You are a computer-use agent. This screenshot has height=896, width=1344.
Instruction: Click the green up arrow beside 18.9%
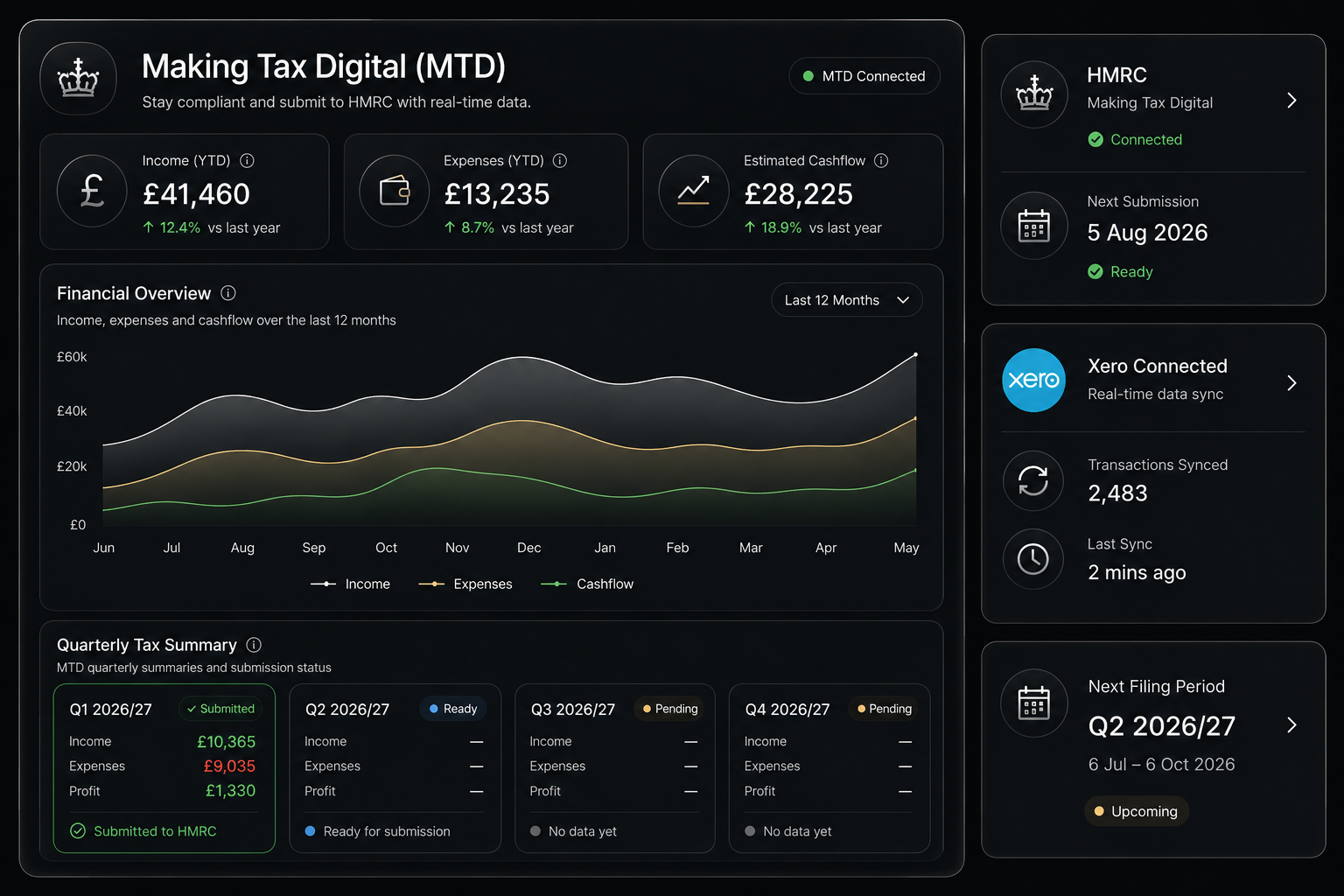point(750,227)
